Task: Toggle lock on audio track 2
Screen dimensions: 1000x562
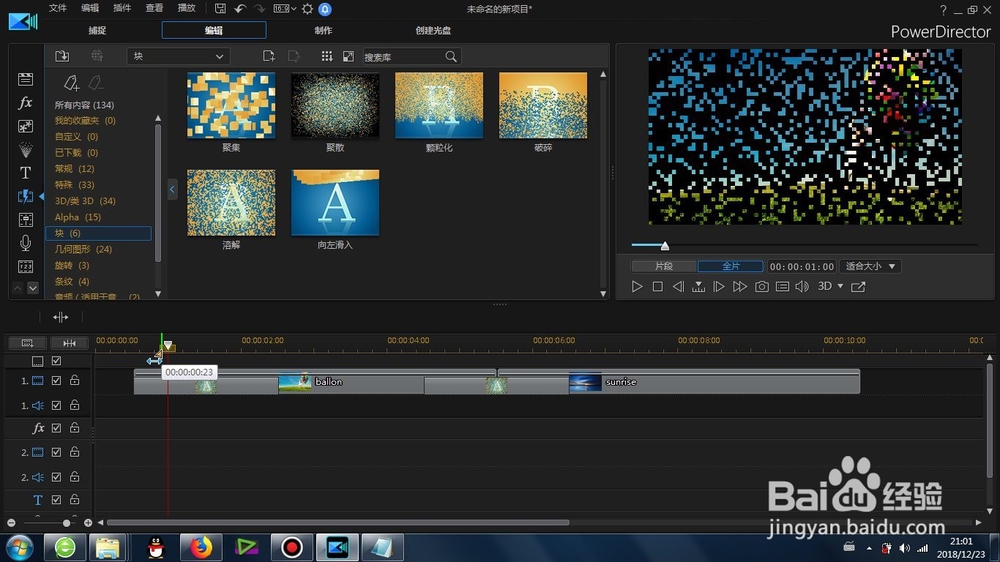Action: pyautogui.click(x=75, y=476)
